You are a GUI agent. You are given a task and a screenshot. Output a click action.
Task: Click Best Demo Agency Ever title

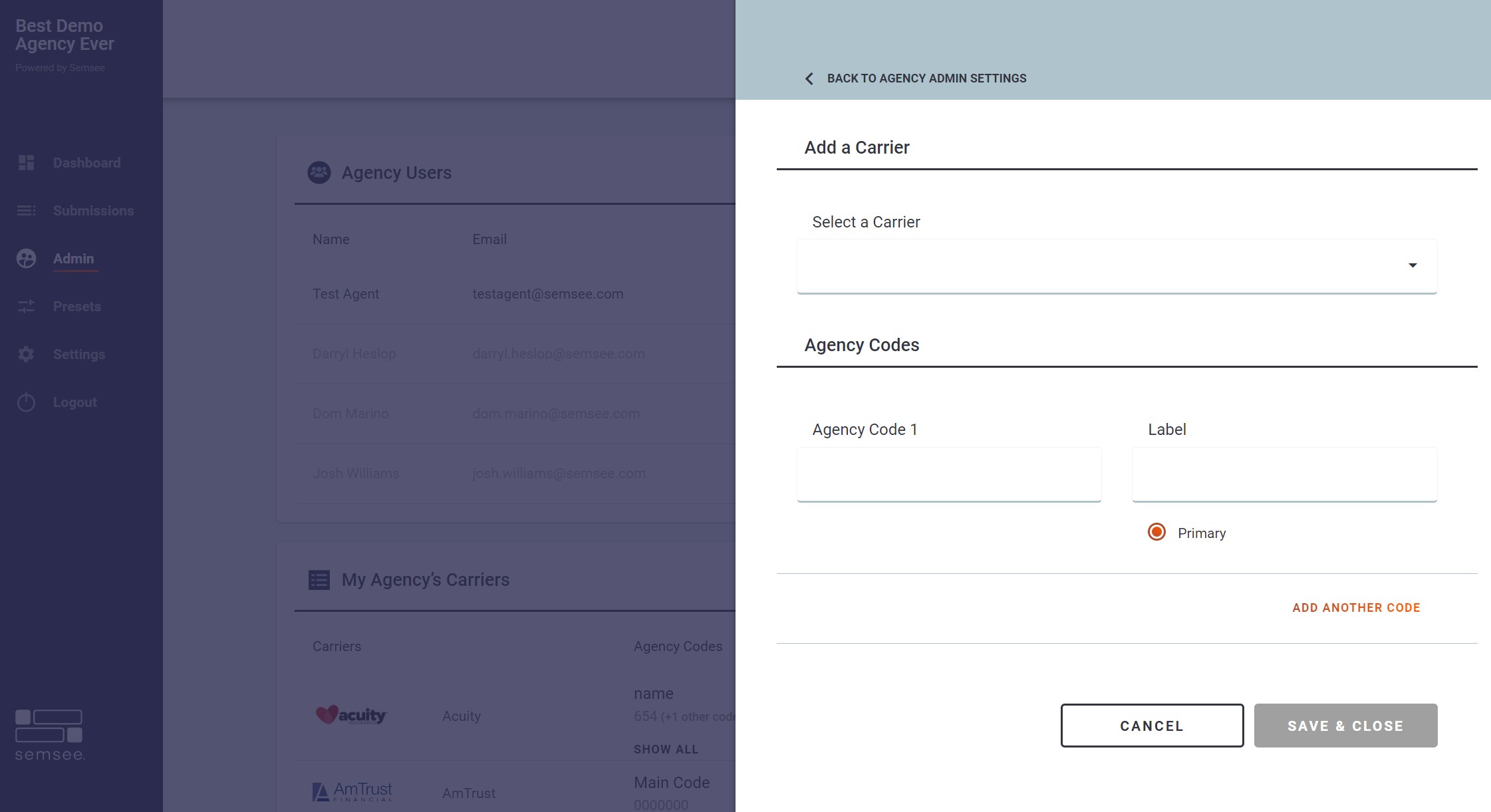point(65,35)
